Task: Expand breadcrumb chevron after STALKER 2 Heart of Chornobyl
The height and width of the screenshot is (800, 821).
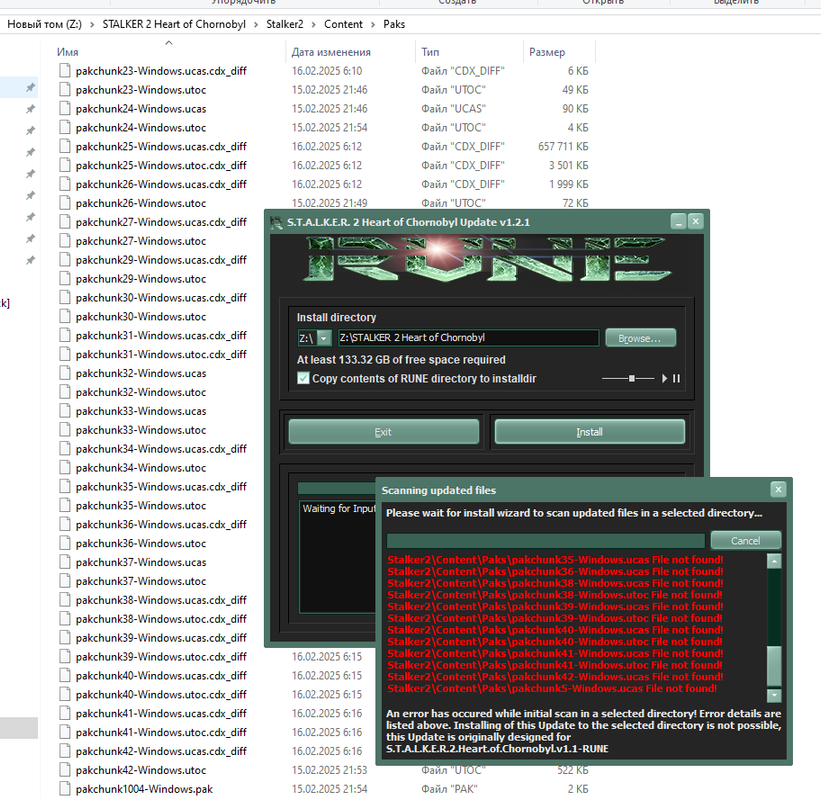Action: (256, 25)
